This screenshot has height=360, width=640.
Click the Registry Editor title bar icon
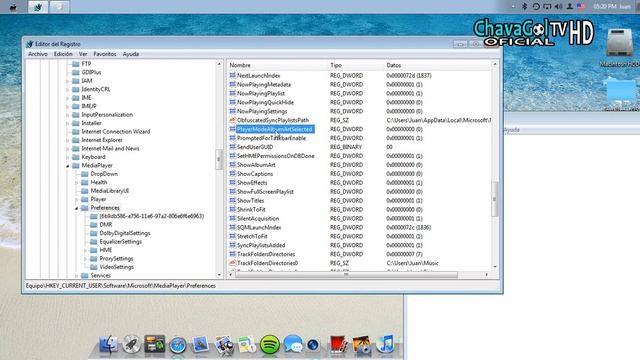pos(29,44)
